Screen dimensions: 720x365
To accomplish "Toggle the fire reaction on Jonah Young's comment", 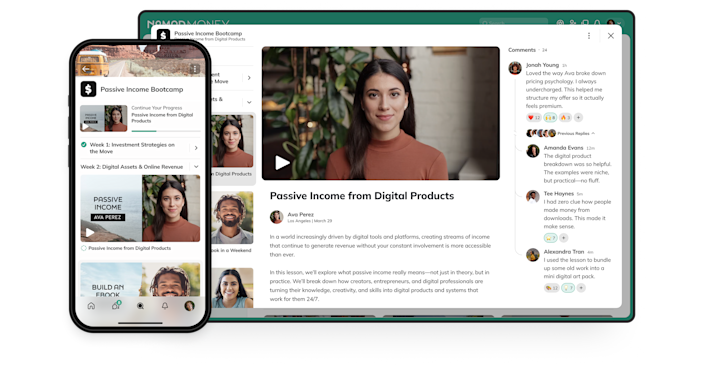I will (565, 118).
